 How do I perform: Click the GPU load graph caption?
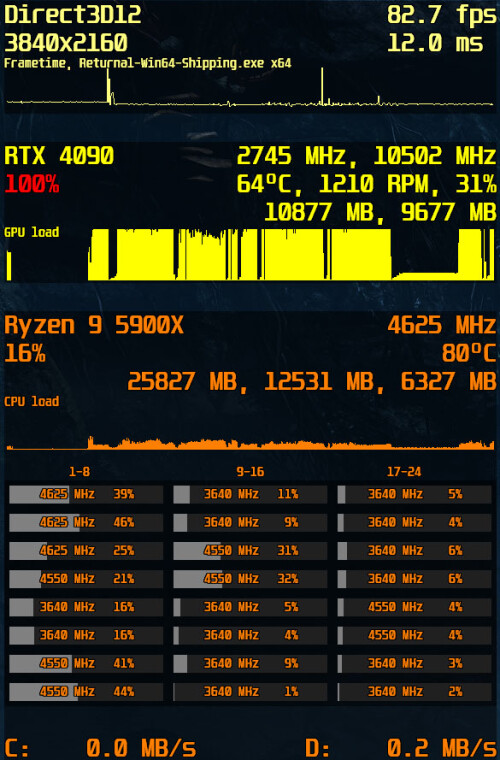31,232
